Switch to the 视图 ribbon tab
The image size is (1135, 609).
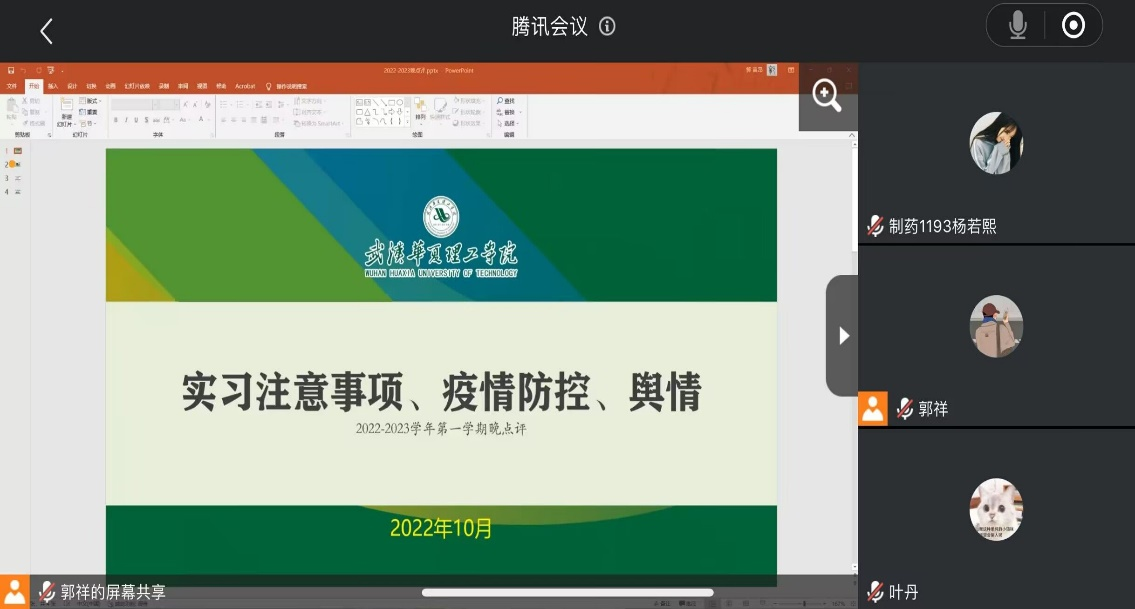(x=202, y=86)
